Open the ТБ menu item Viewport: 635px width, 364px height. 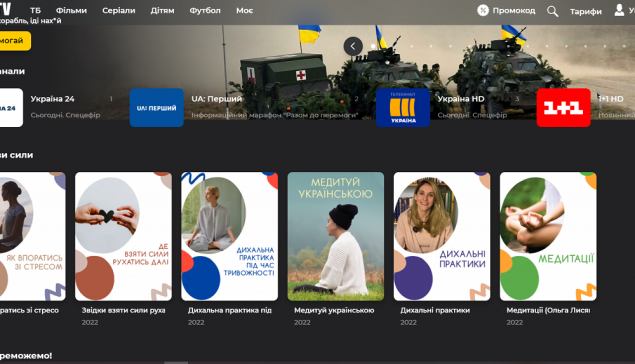point(35,11)
